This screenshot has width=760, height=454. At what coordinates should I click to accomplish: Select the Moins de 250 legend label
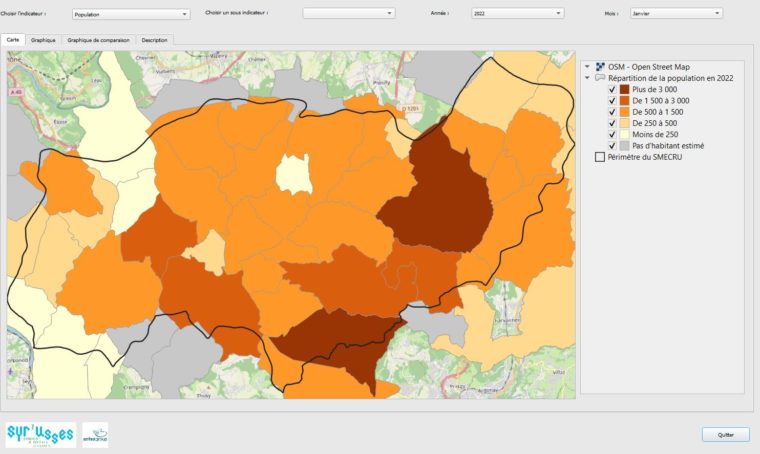coord(655,134)
